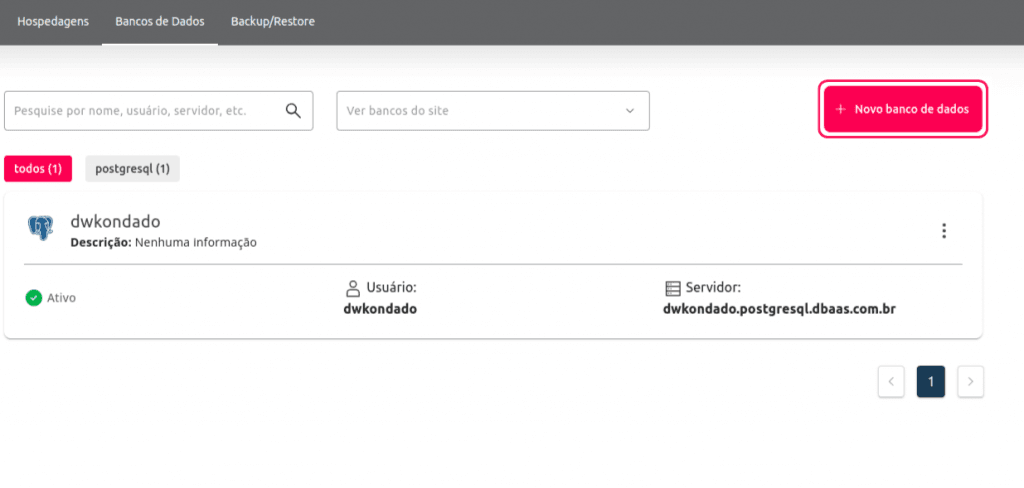1024x488 pixels.
Task: Select page 1 in pagination
Action: [930, 381]
